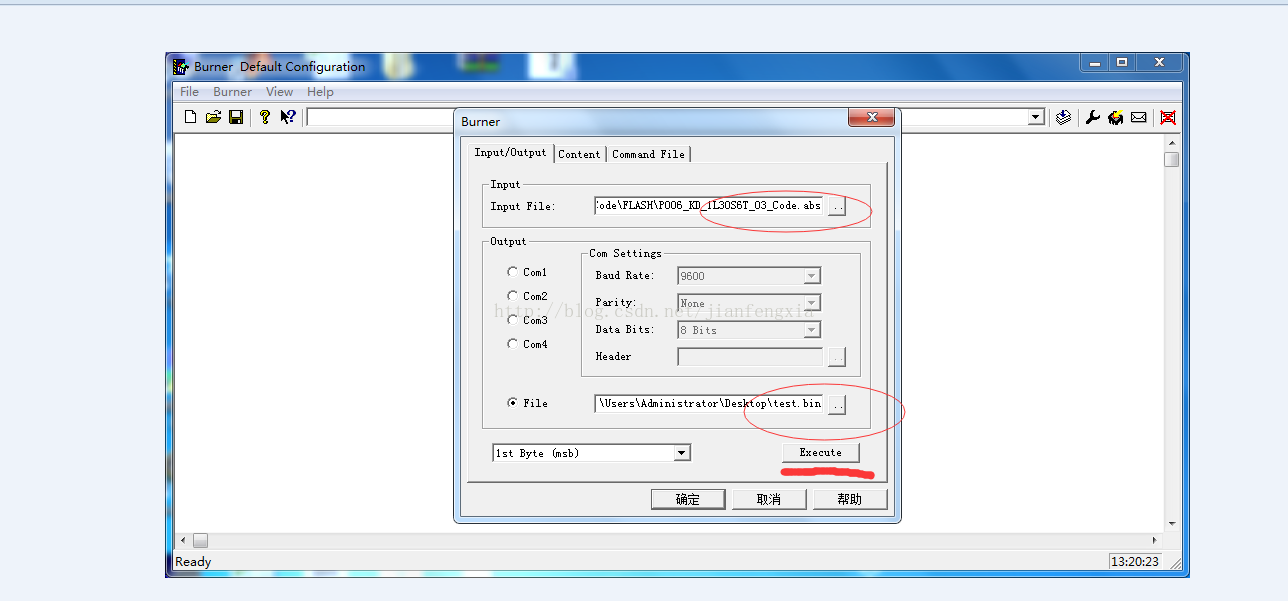Screen dimensions: 1288x601
Task: Click the output File path text field
Action: [709, 404]
